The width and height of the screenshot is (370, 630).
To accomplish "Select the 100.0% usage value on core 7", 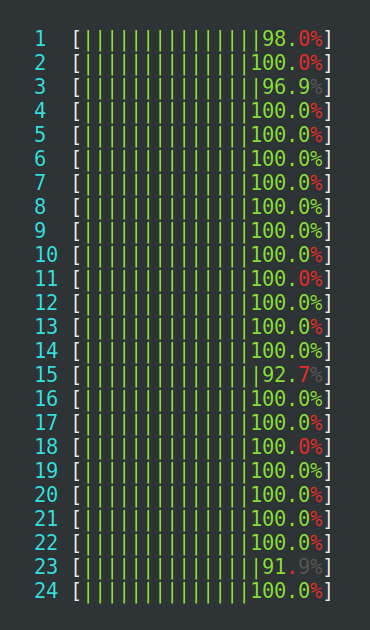I will click(x=287, y=183).
